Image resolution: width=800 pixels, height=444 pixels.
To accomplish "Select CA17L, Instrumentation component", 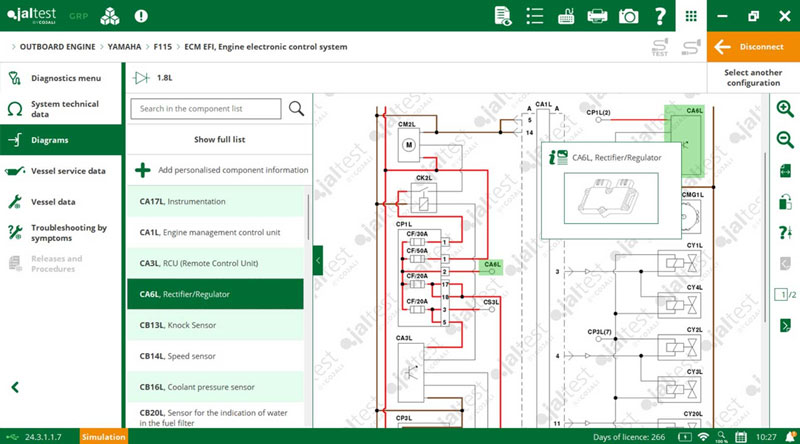I will 215,202.
